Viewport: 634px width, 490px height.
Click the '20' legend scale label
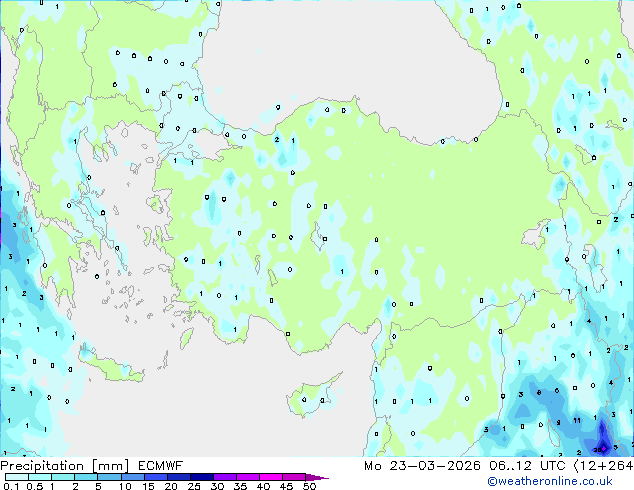pyautogui.click(x=171, y=486)
